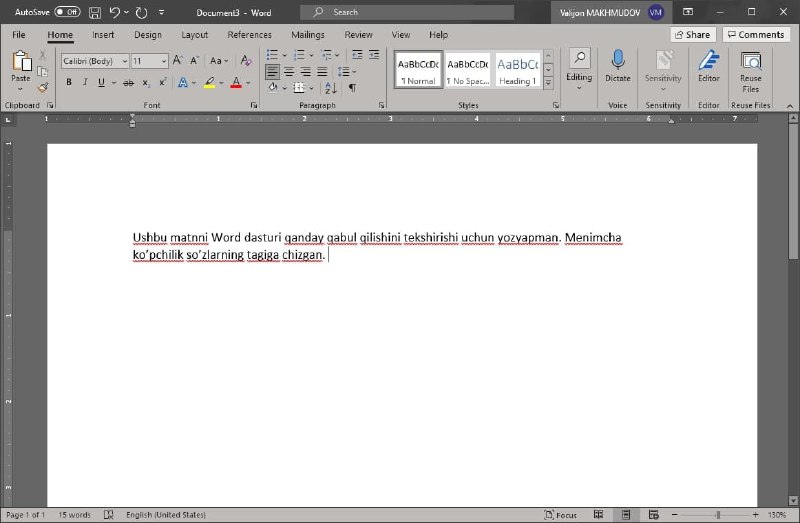Switch to References tab

pos(249,35)
